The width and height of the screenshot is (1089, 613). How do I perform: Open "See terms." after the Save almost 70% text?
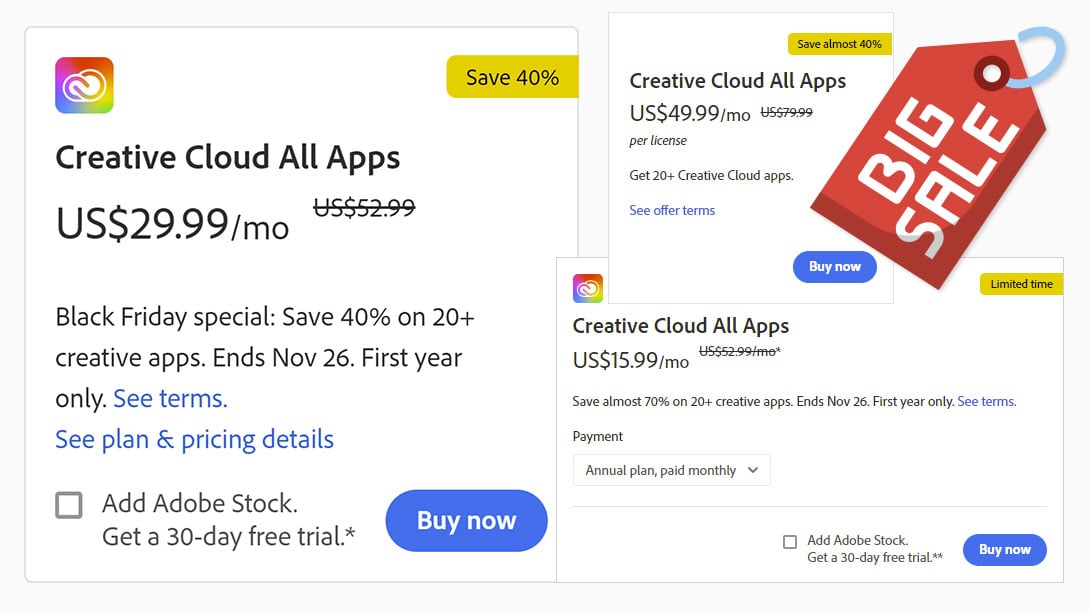point(986,401)
